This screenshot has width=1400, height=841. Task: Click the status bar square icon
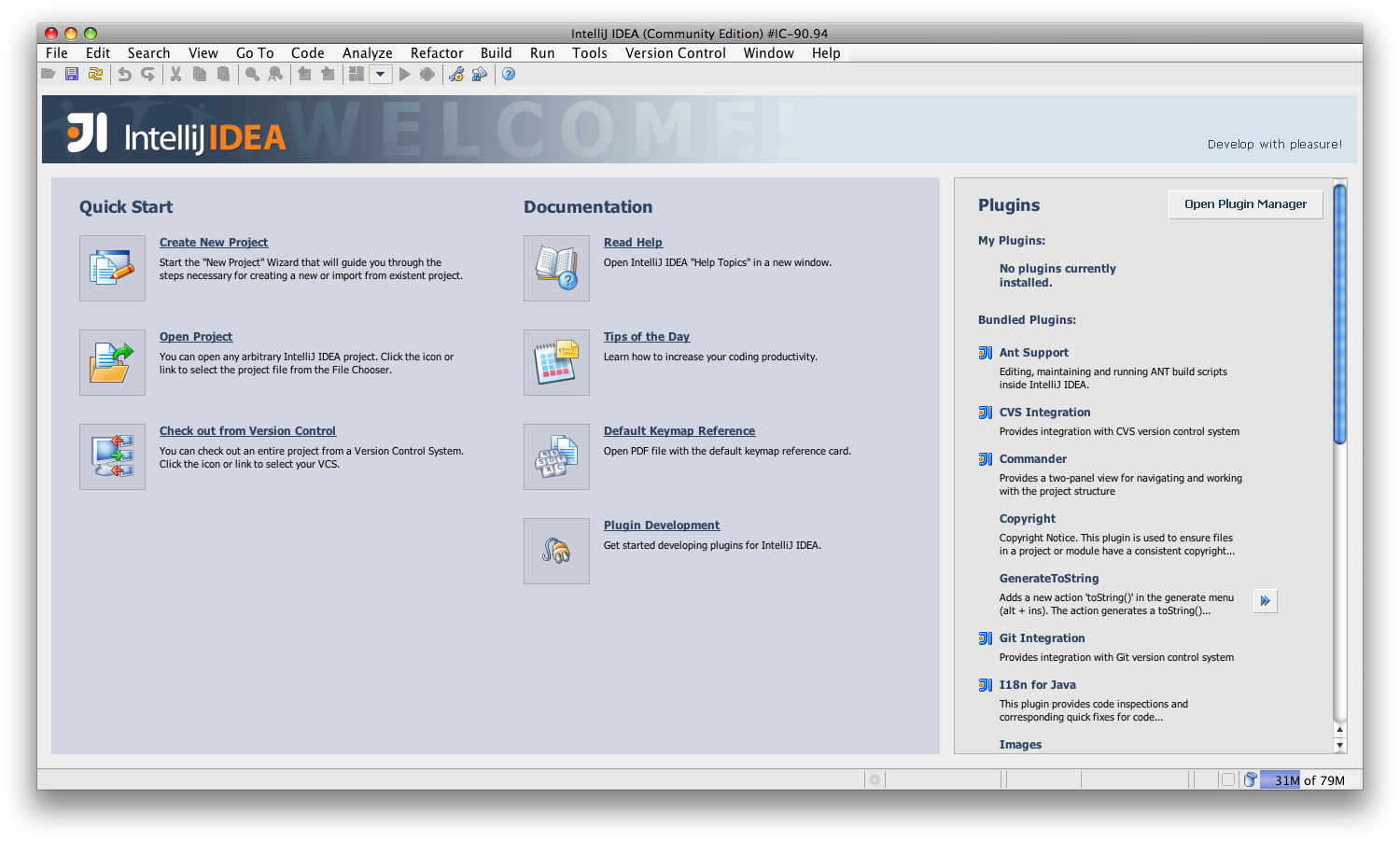[x=1228, y=779]
